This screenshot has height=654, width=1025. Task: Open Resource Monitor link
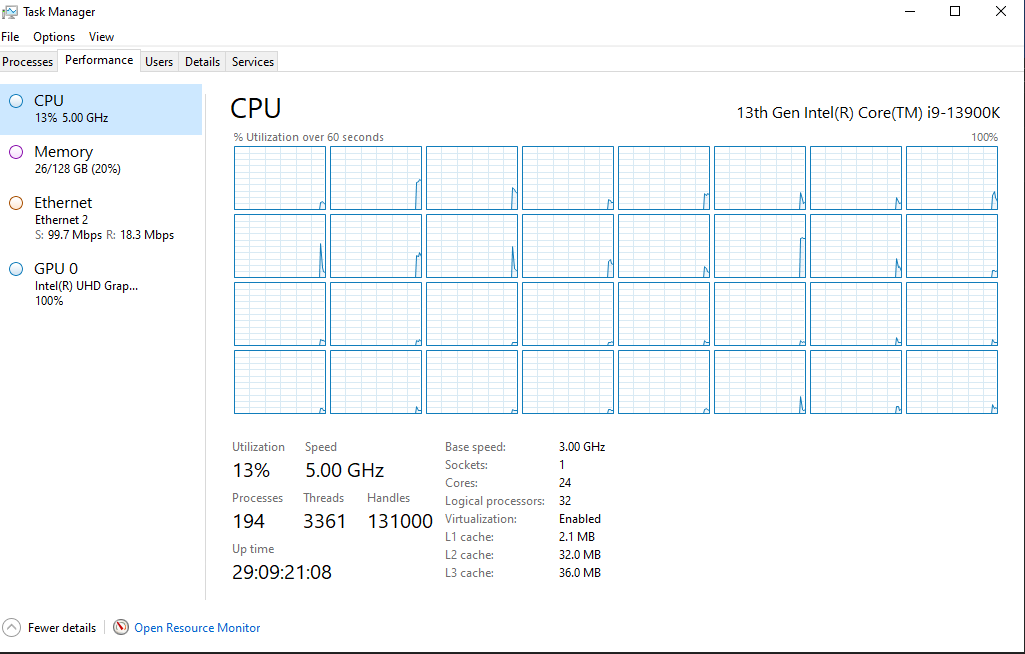tap(197, 628)
